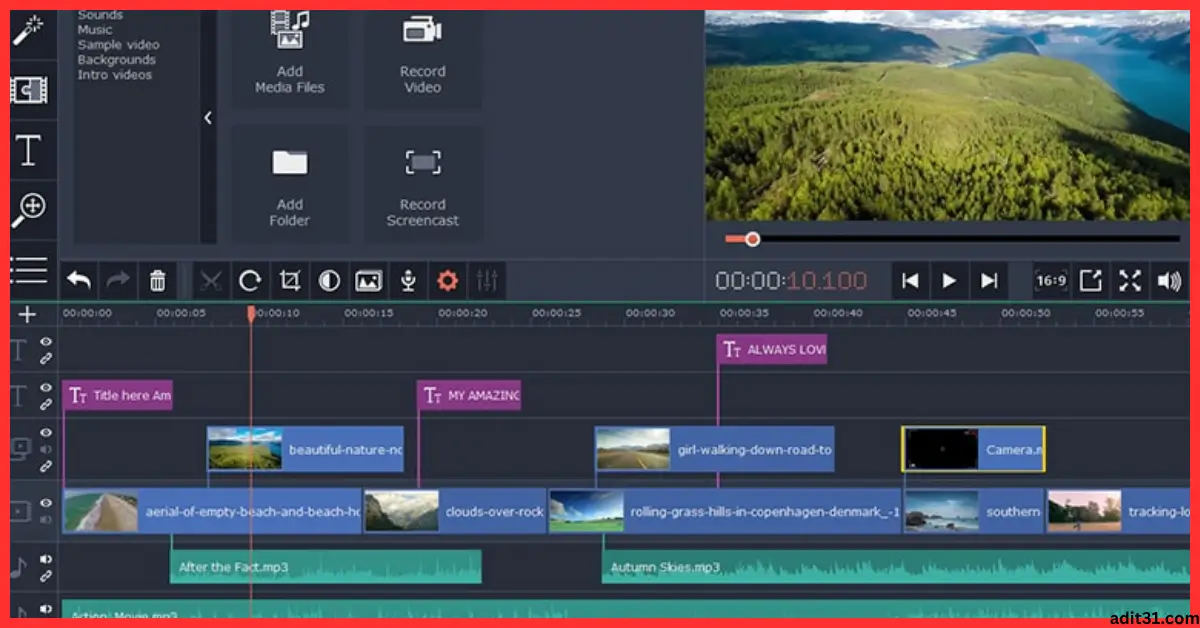The height and width of the screenshot is (628, 1200).
Task: Open the magic wand filters tool in sidebar
Action: click(x=27, y=28)
